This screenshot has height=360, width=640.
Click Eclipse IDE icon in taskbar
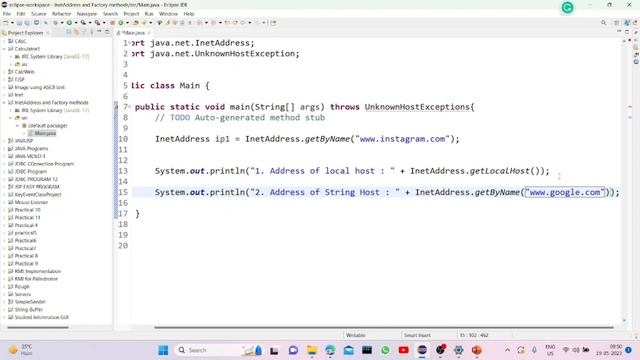422,350
